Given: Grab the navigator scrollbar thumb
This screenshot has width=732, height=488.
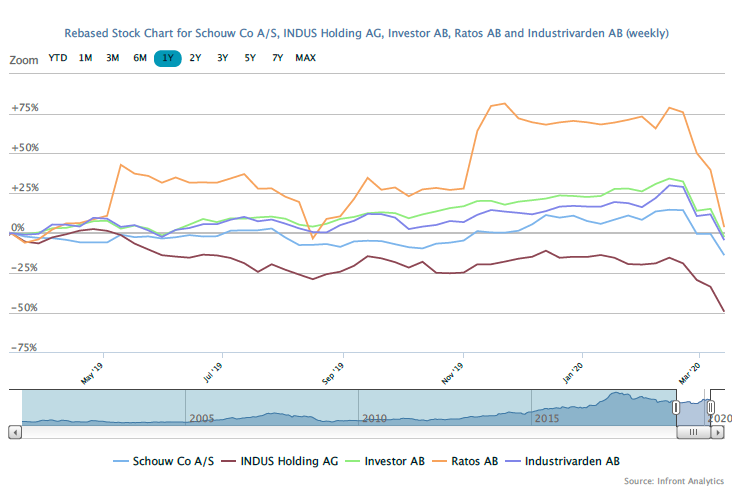Looking at the screenshot, I should tap(694, 432).
